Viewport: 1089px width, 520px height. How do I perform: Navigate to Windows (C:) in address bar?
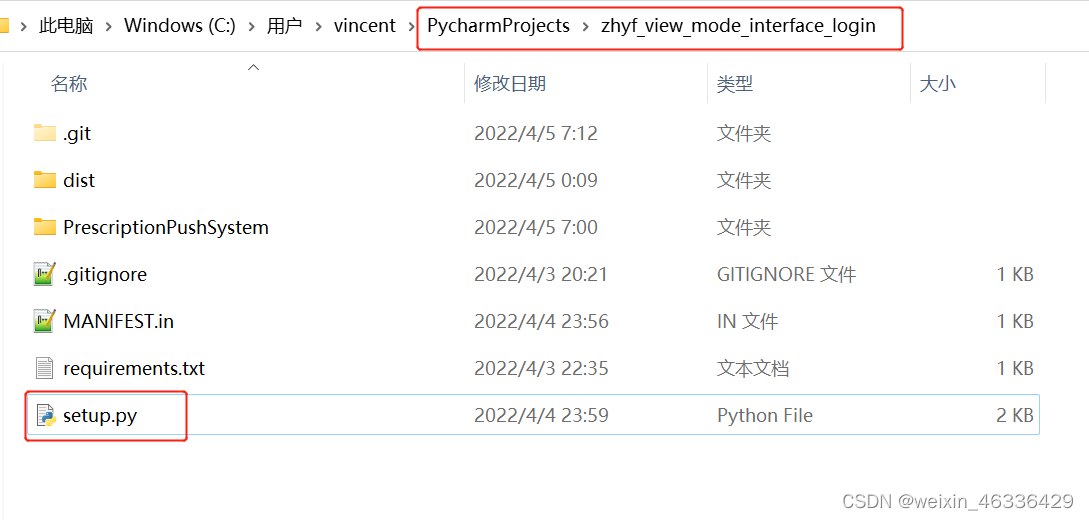tap(180, 26)
